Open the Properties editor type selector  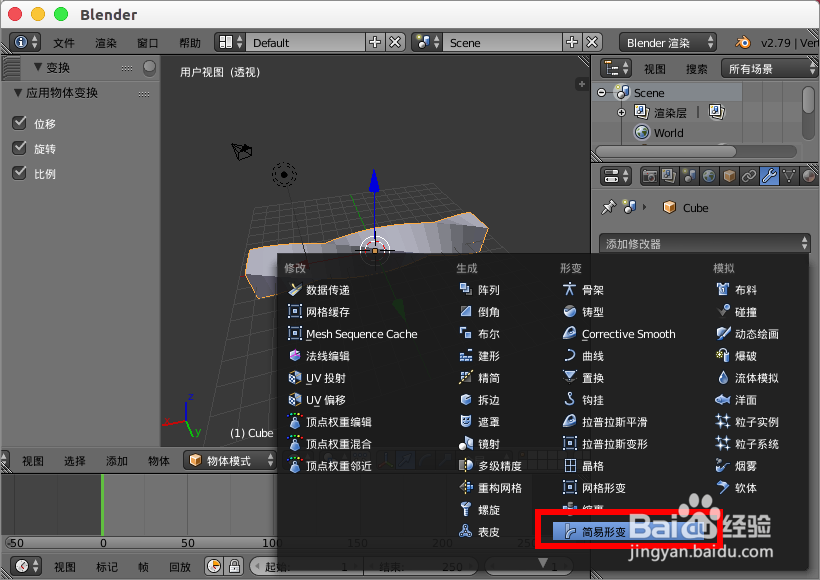tap(616, 176)
